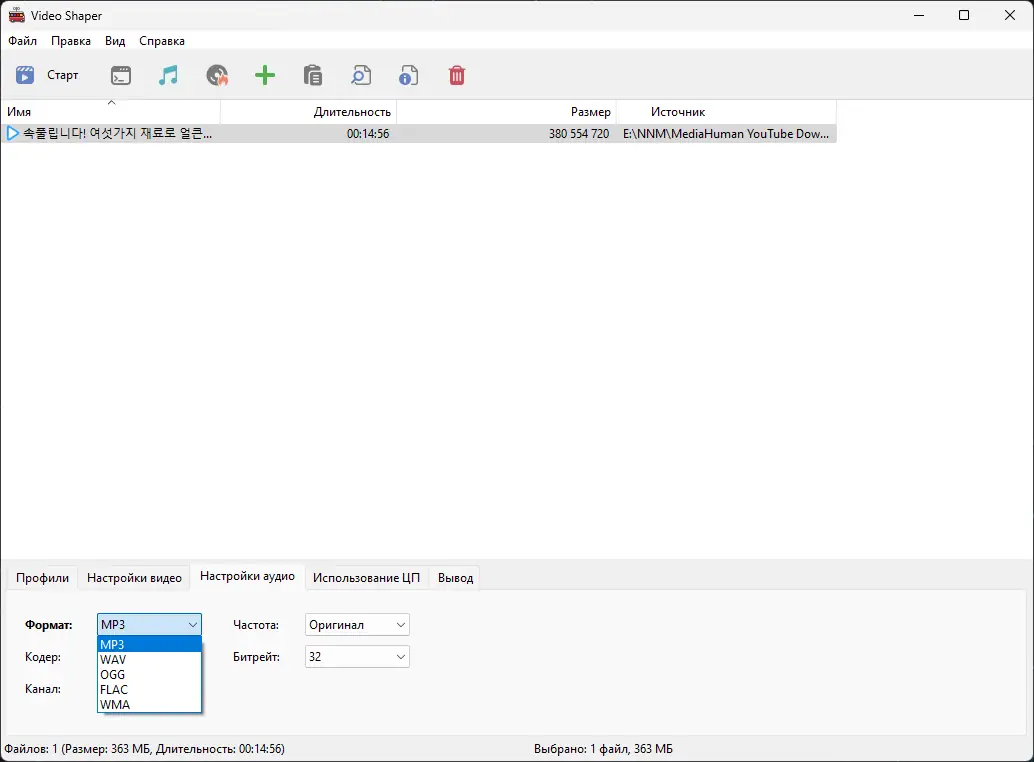Click status text 'Выбрано: 1 файл, 363 МБ'
This screenshot has height=762, width=1034.
(603, 749)
